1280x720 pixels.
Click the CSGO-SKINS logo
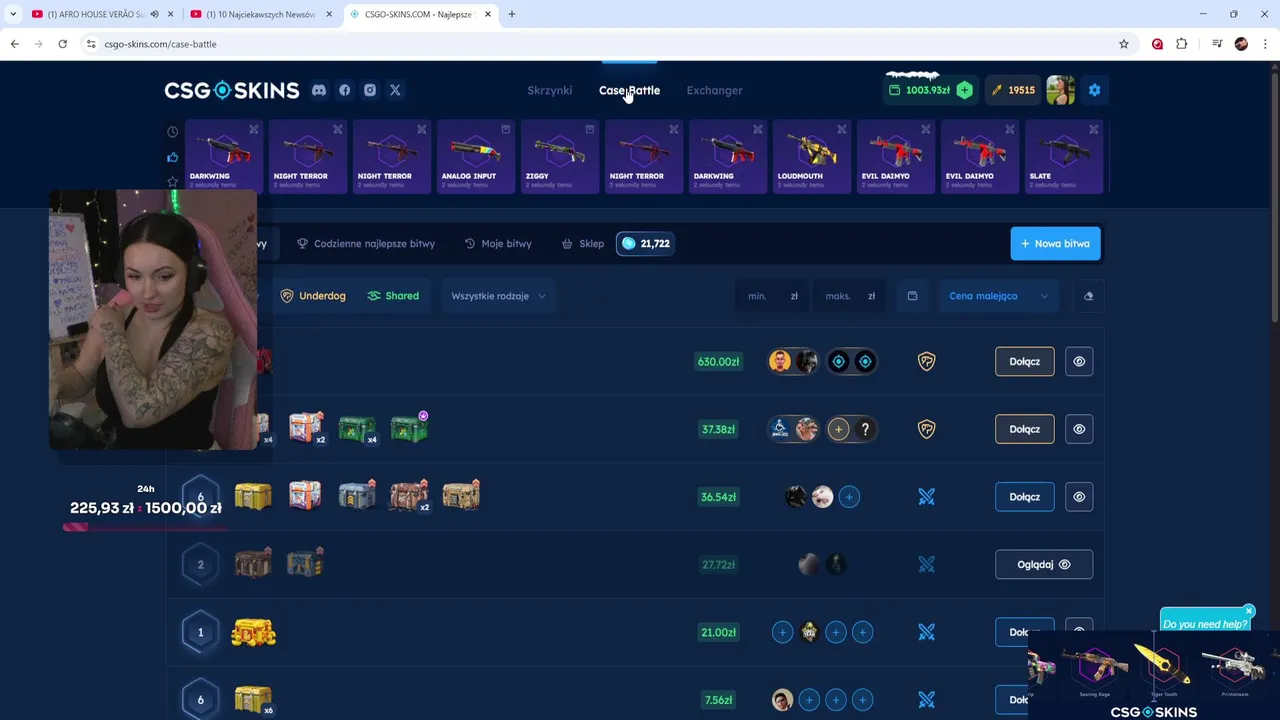pyautogui.click(x=231, y=90)
